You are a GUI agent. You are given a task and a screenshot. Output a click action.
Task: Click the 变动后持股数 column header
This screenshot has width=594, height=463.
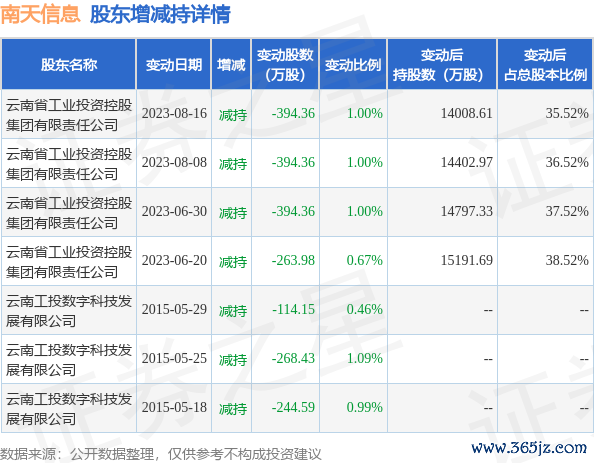[442, 64]
